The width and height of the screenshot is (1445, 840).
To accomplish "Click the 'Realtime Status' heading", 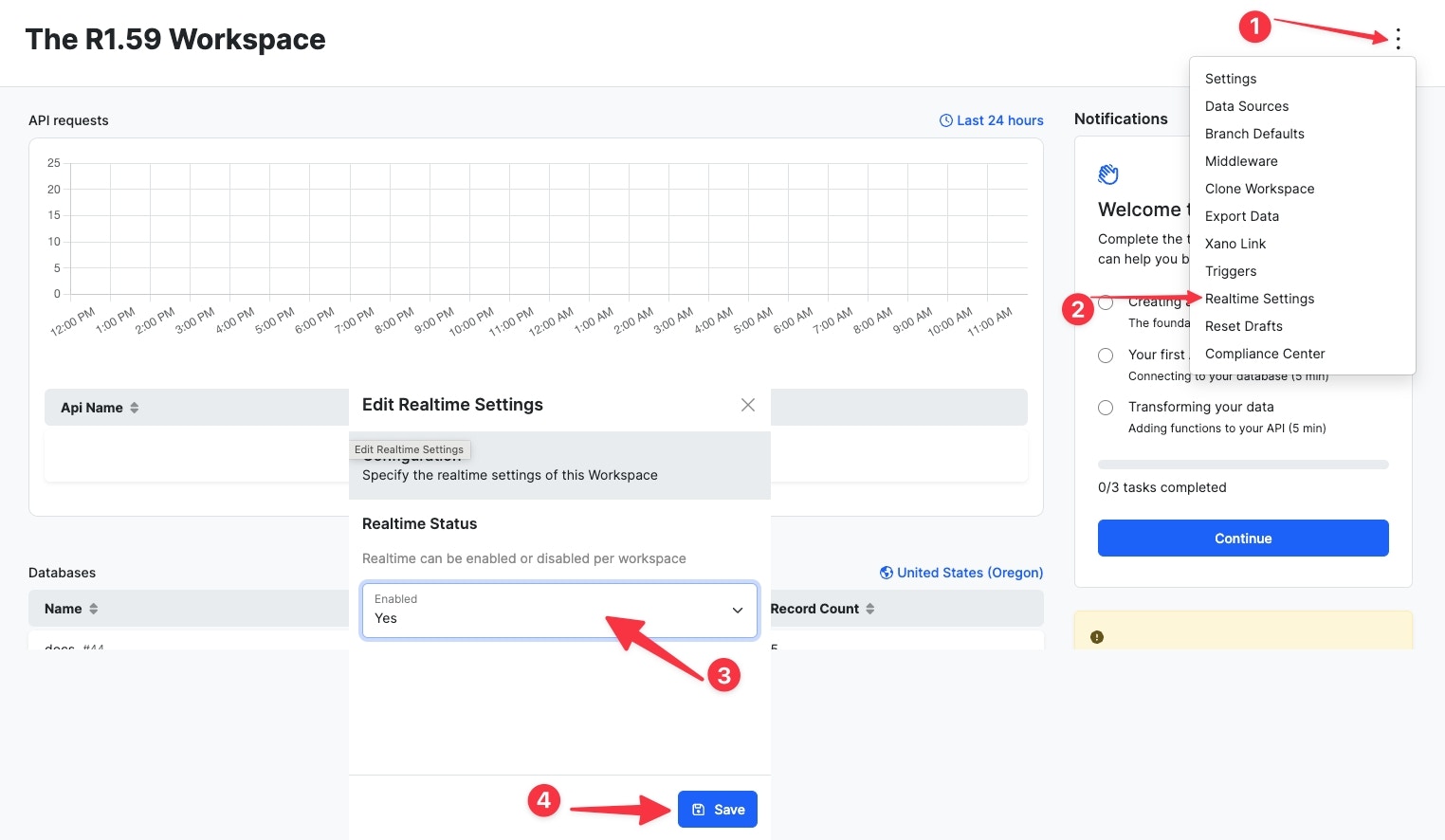I will 419,523.
